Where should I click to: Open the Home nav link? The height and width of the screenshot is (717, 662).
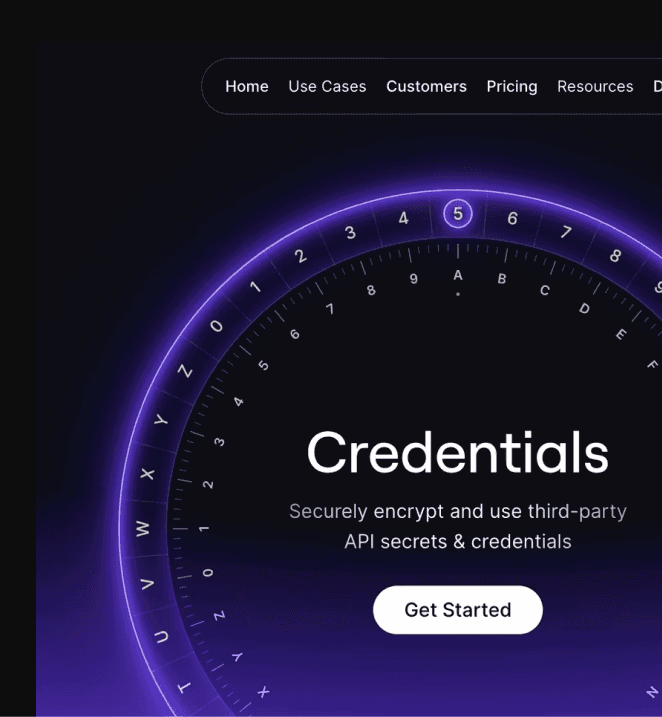point(246,86)
